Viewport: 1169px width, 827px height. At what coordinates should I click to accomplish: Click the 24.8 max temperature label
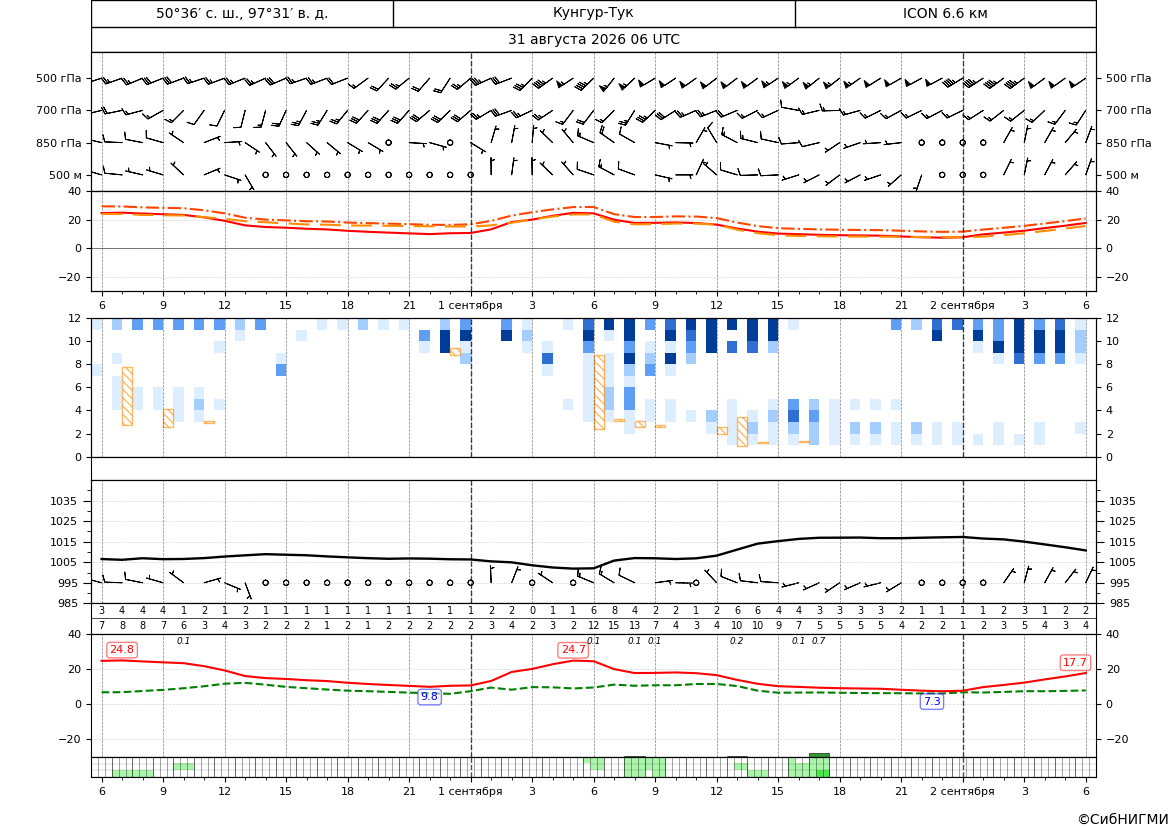pos(122,650)
